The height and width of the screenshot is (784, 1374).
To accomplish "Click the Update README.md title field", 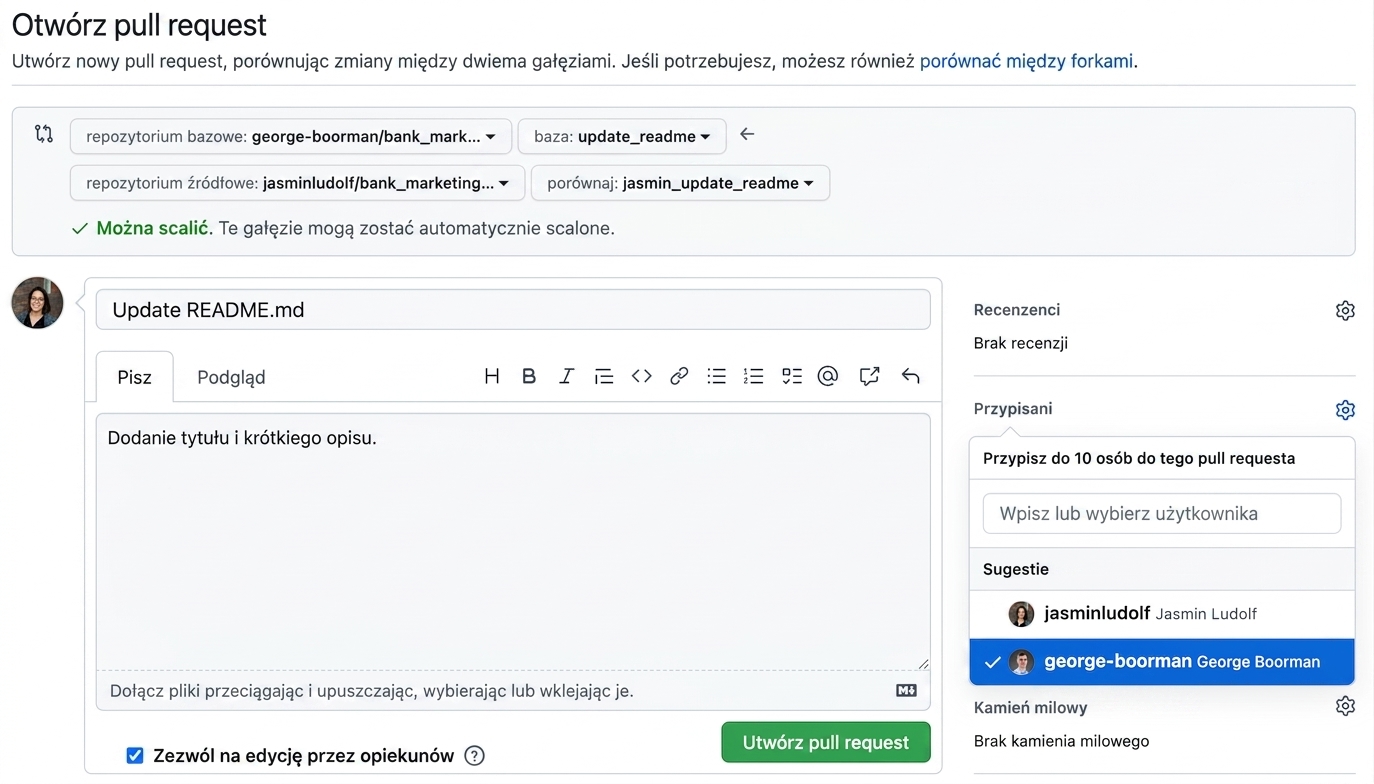I will (513, 310).
